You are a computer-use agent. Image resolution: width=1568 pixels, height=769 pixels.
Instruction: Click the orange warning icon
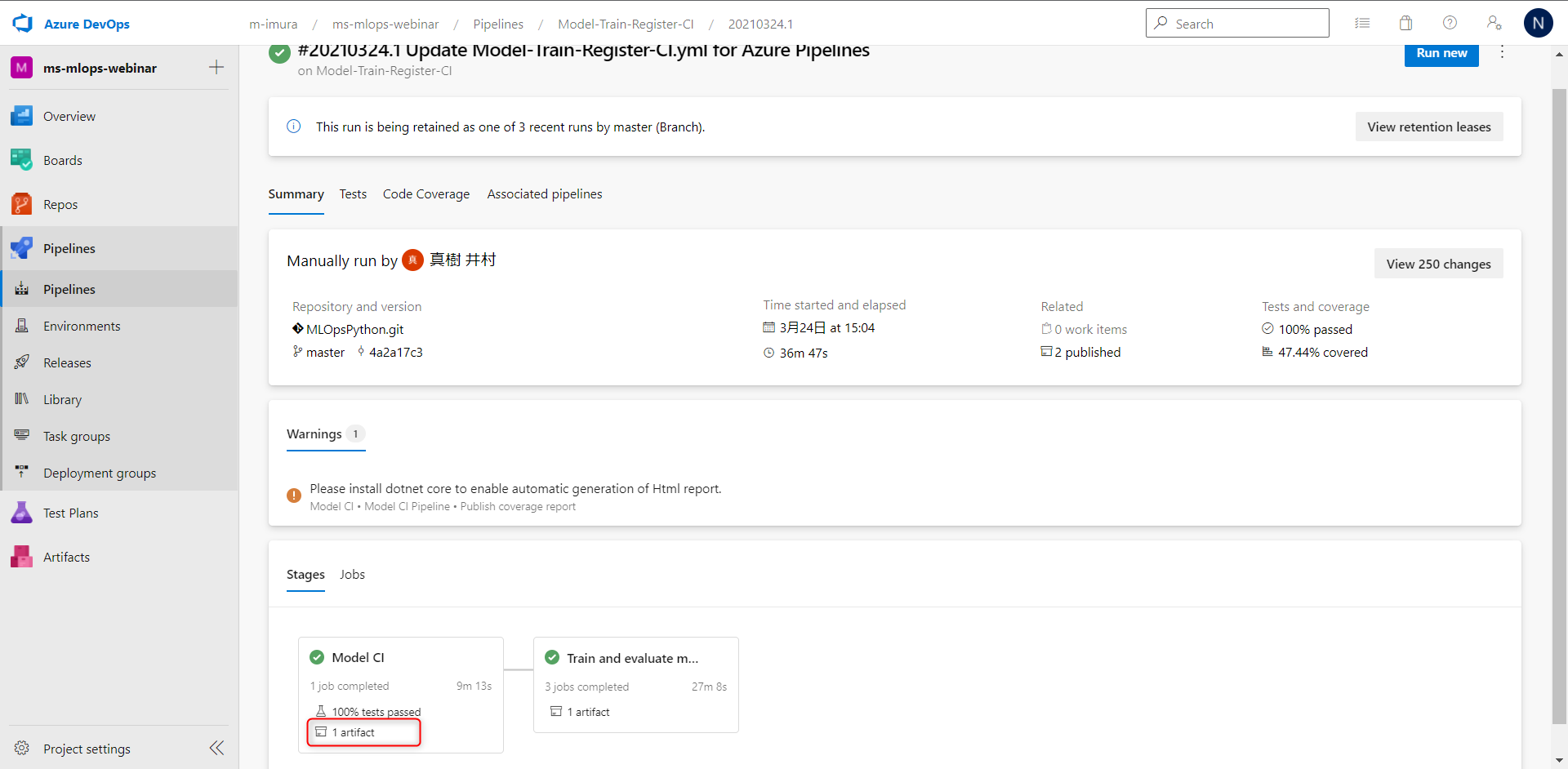pyautogui.click(x=294, y=496)
